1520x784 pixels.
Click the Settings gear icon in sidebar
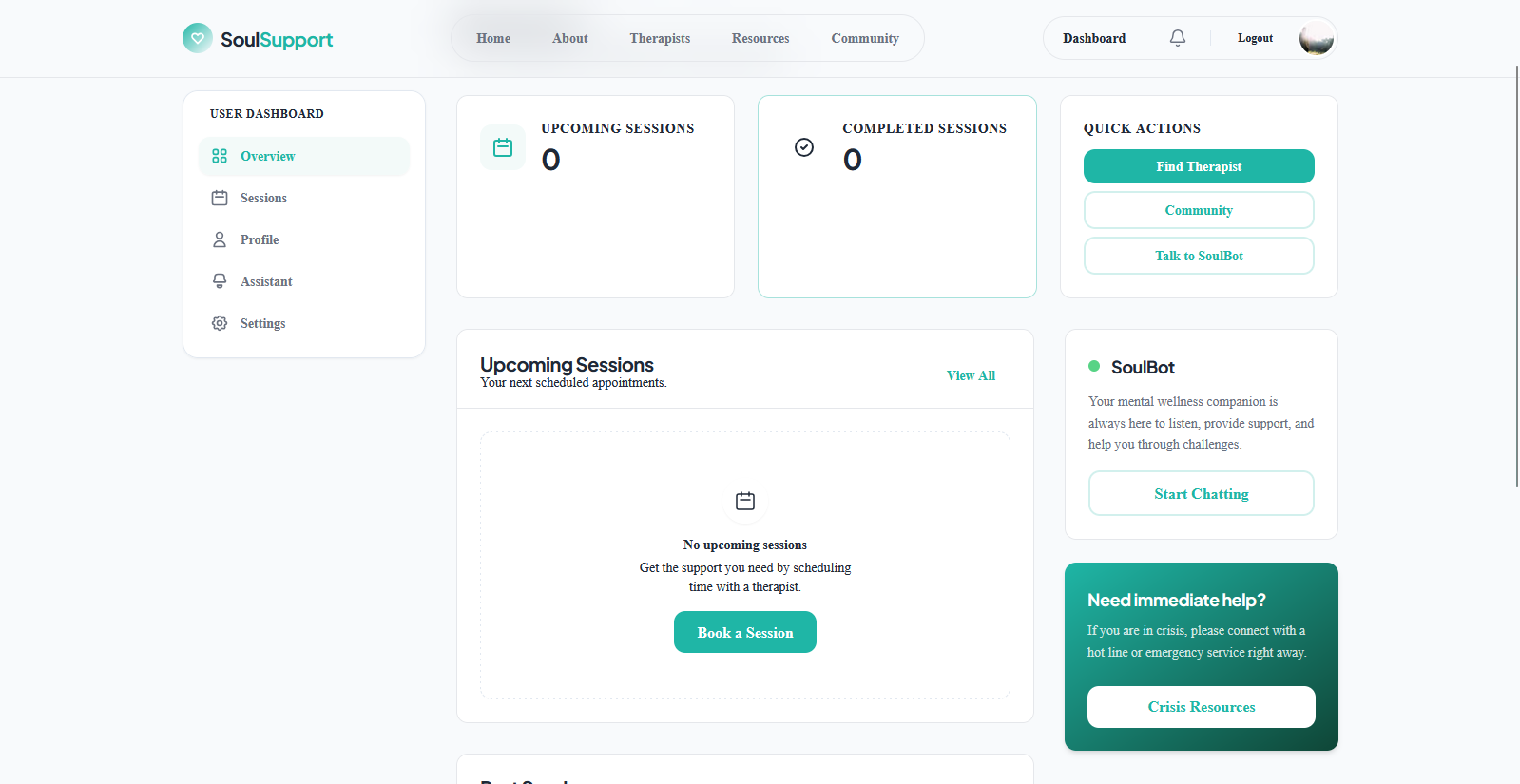220,323
